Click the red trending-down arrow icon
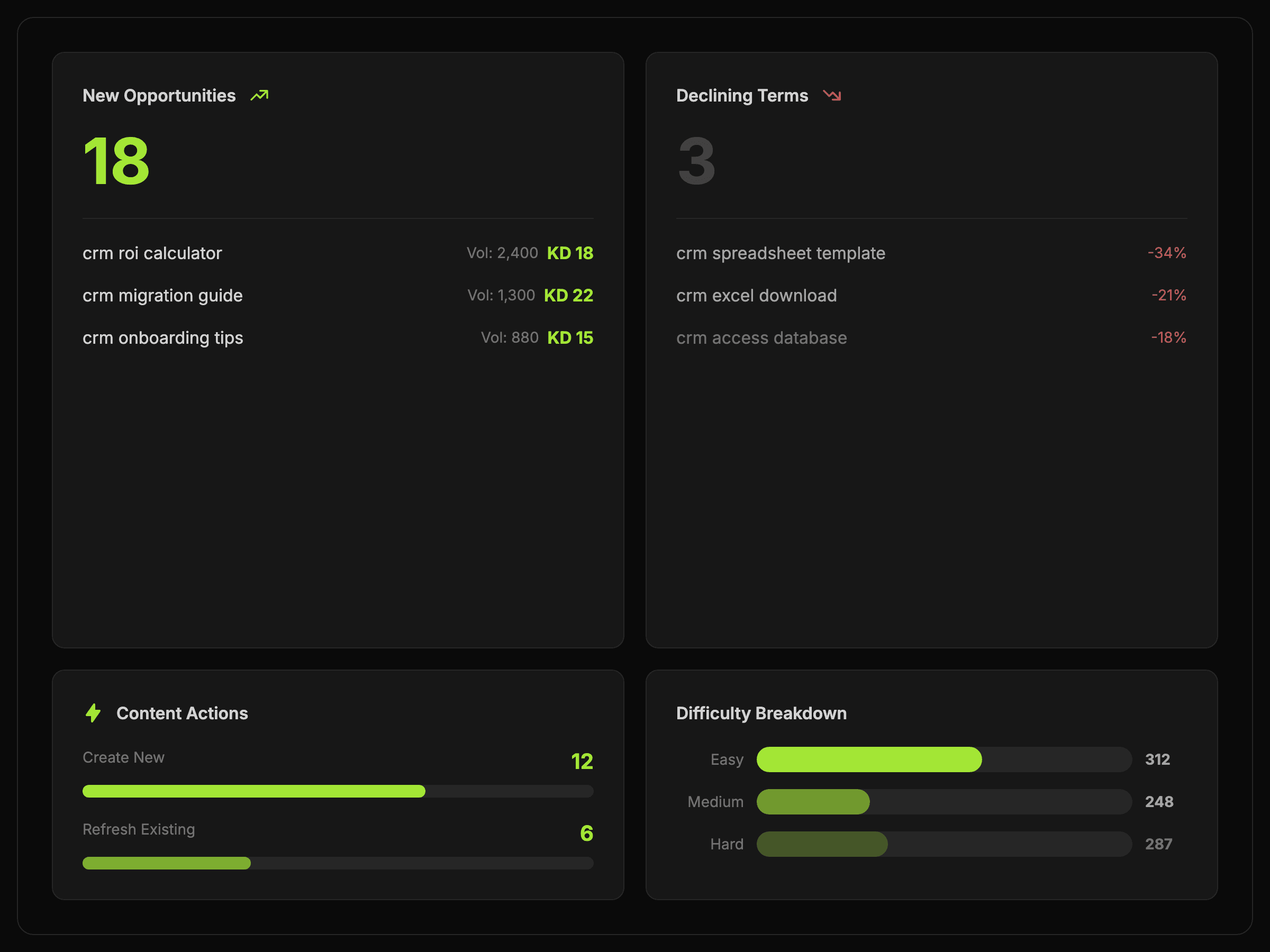The width and height of the screenshot is (1270, 952). pyautogui.click(x=832, y=95)
